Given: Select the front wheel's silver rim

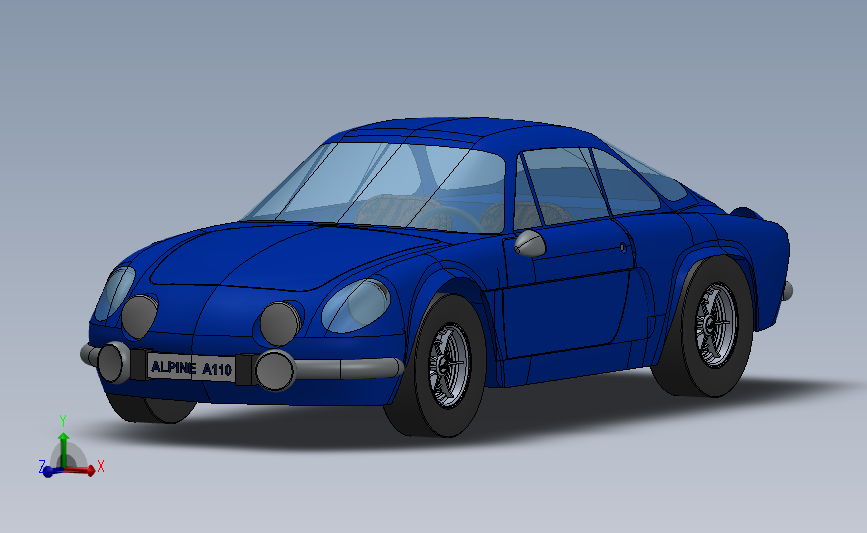Looking at the screenshot, I should 450,365.
